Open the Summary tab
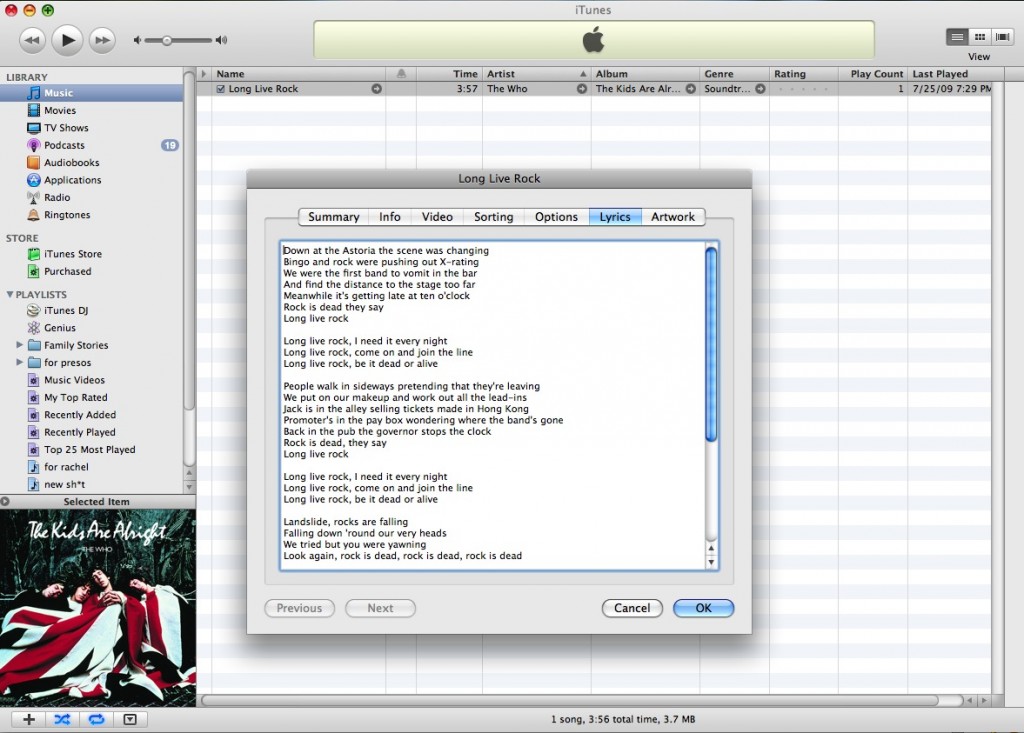The width and height of the screenshot is (1024, 733). (x=333, y=216)
